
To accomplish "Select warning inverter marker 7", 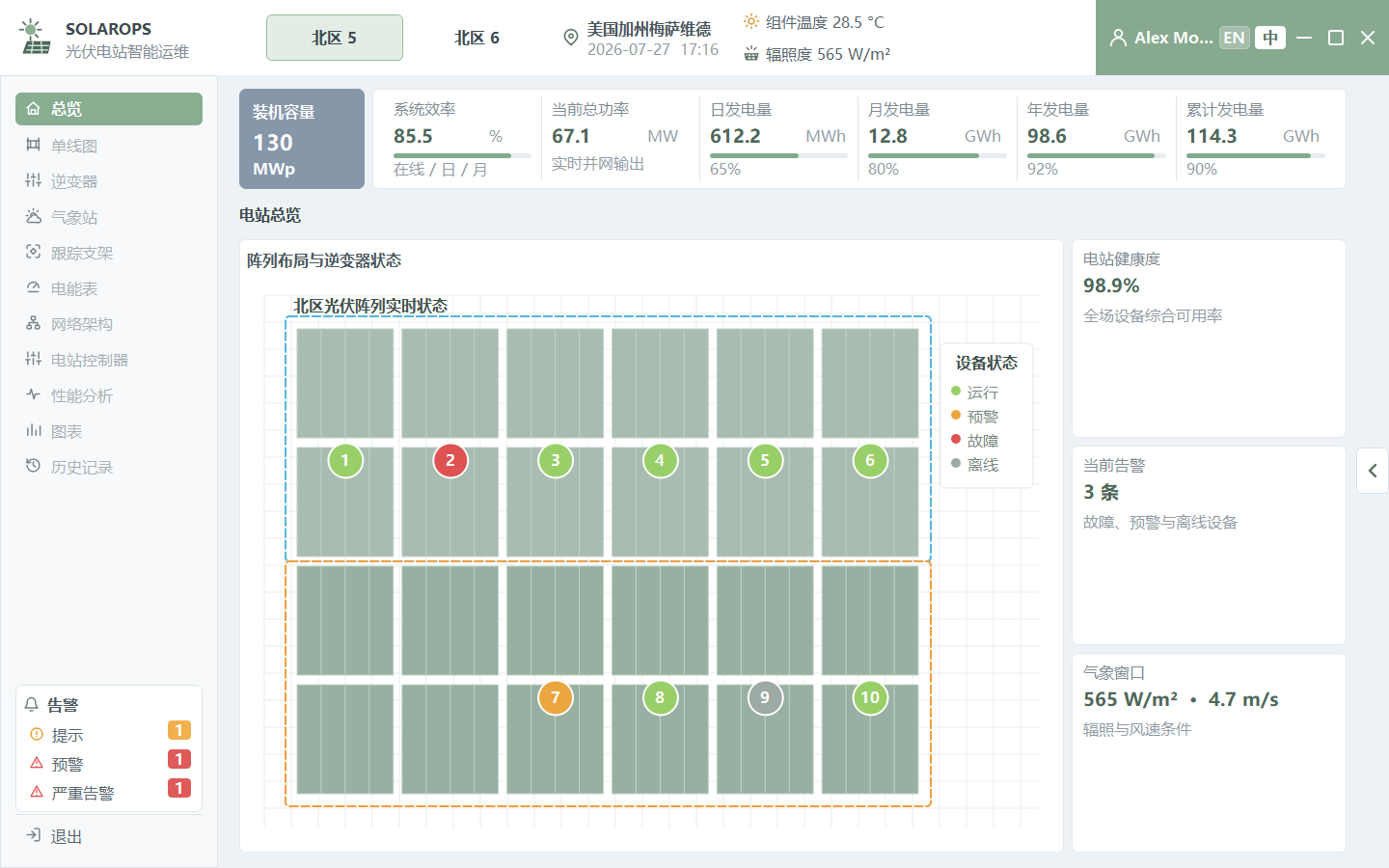I will point(556,697).
